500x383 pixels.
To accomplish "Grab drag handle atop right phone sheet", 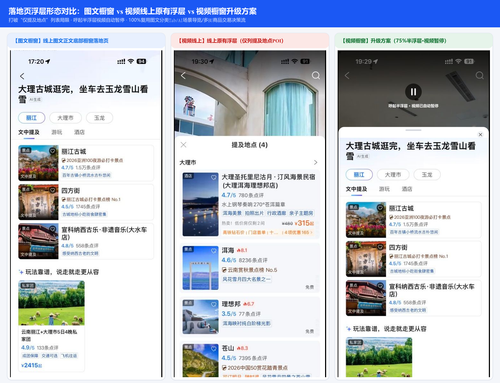I will tap(414, 130).
